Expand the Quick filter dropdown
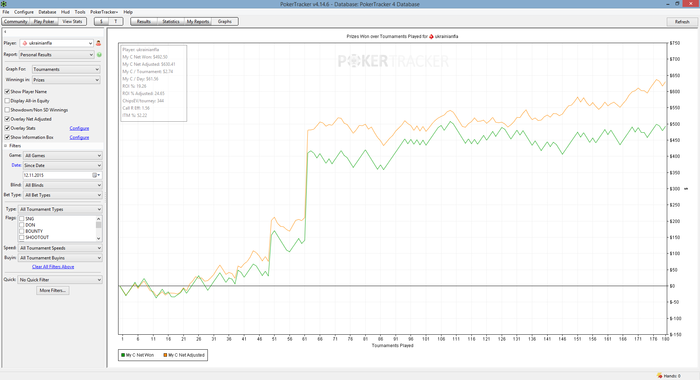Viewport: 700px width, 380px height. (60, 280)
